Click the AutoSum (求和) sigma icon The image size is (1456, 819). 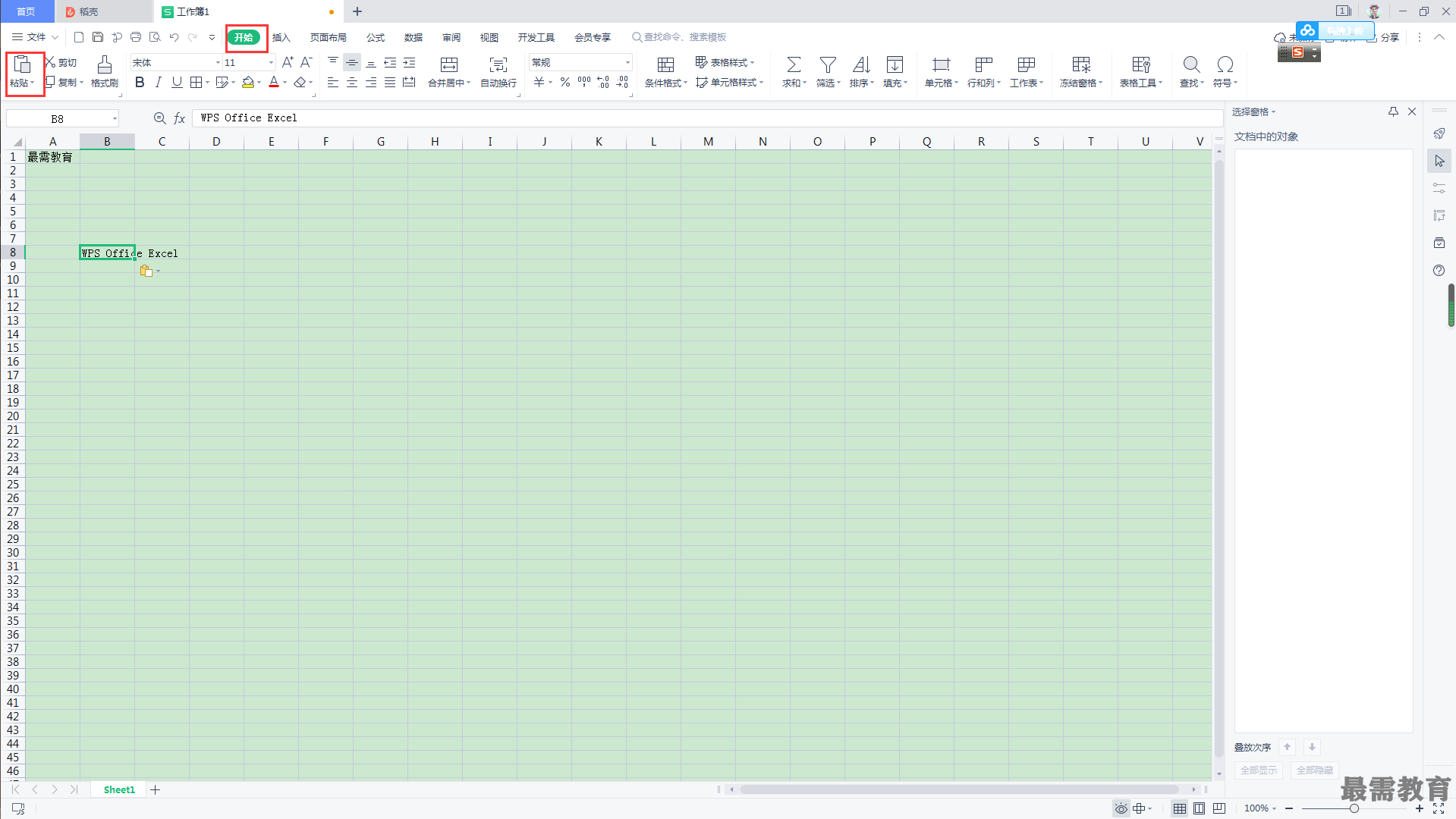[794, 65]
